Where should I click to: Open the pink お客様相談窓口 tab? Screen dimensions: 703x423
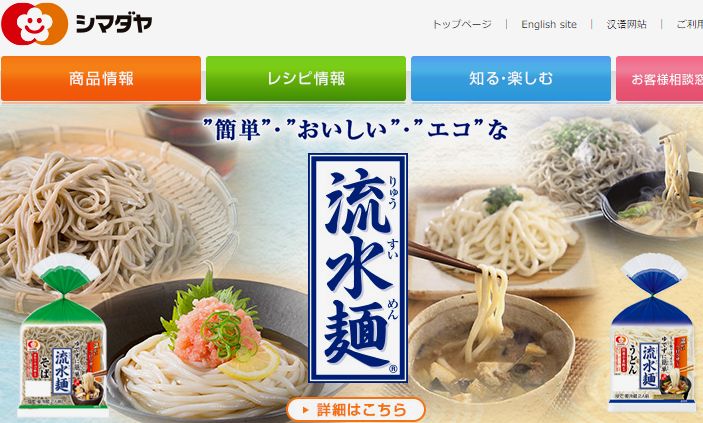pyautogui.click(x=660, y=78)
